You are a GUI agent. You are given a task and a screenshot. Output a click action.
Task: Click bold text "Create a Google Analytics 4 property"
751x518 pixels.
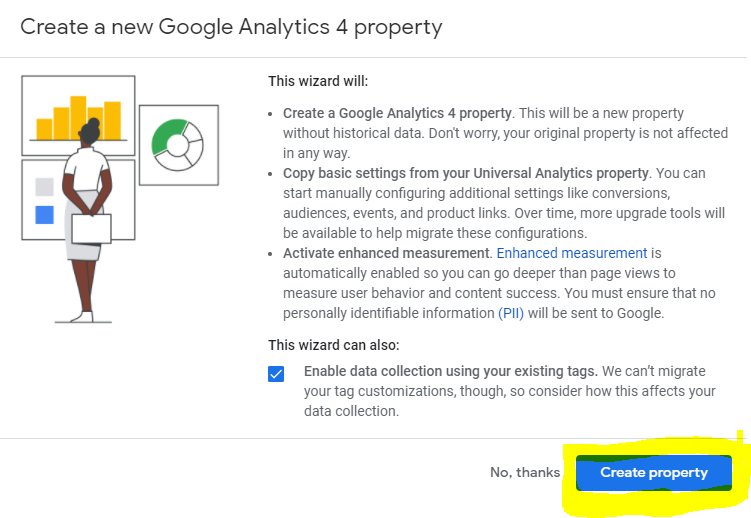point(397,114)
